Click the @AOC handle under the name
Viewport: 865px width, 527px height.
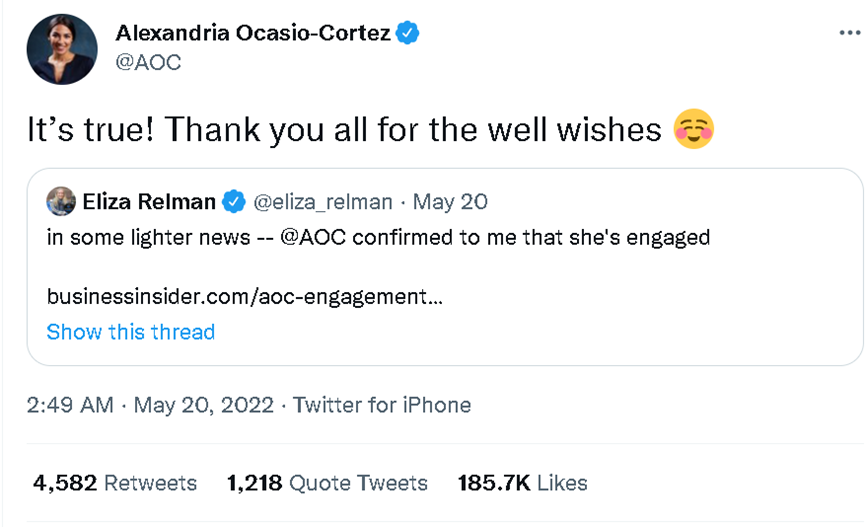click(148, 62)
